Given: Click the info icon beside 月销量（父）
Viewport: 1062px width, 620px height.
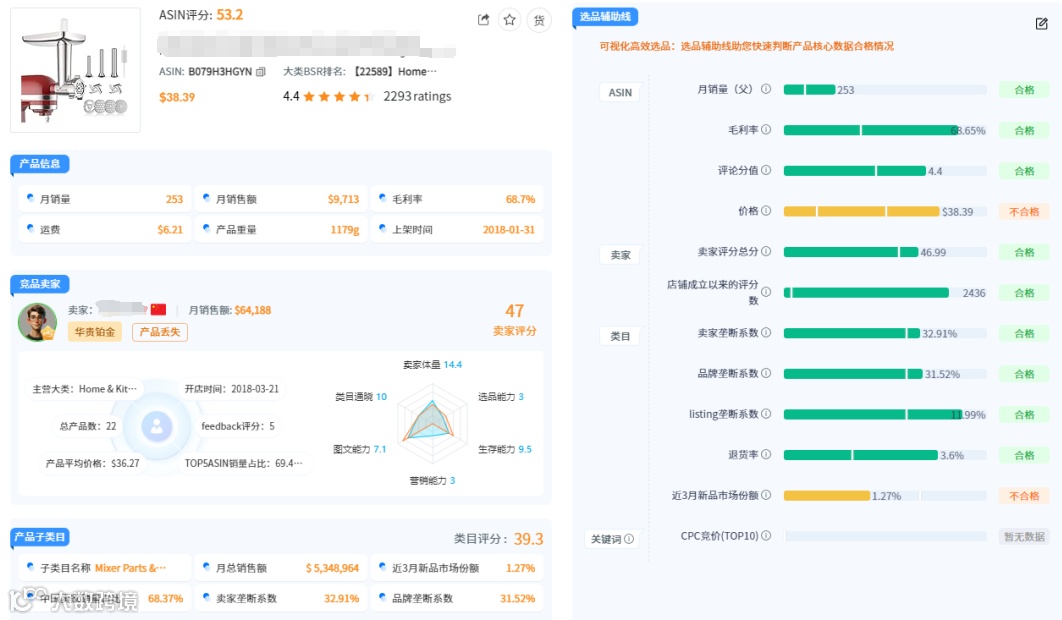Looking at the screenshot, I should coord(766,89).
